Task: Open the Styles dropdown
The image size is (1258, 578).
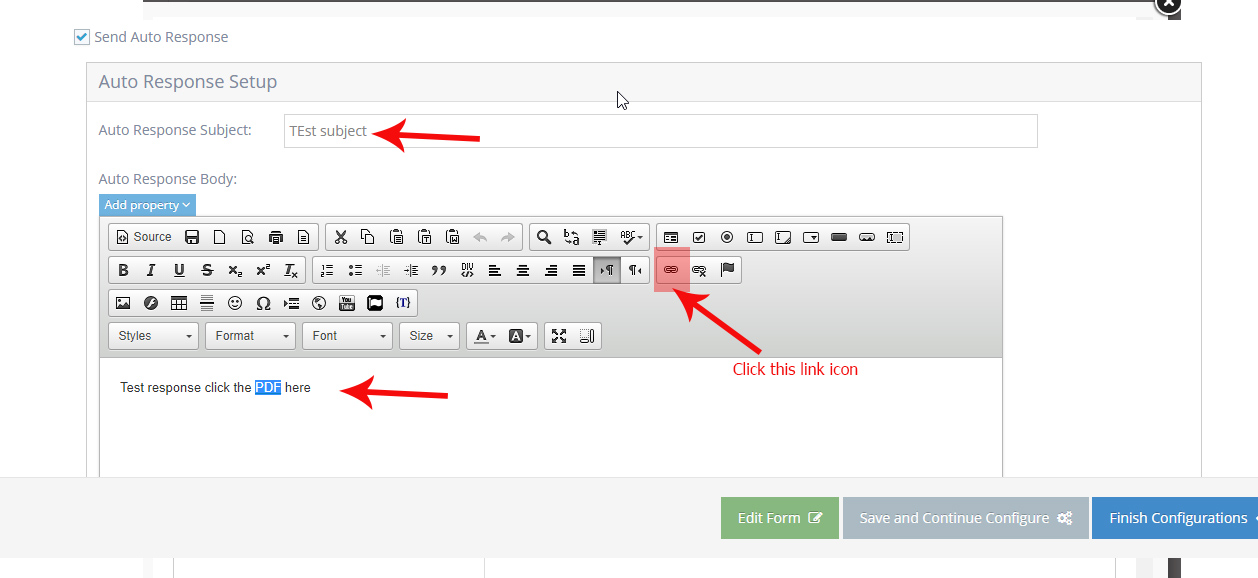Action: (x=154, y=336)
